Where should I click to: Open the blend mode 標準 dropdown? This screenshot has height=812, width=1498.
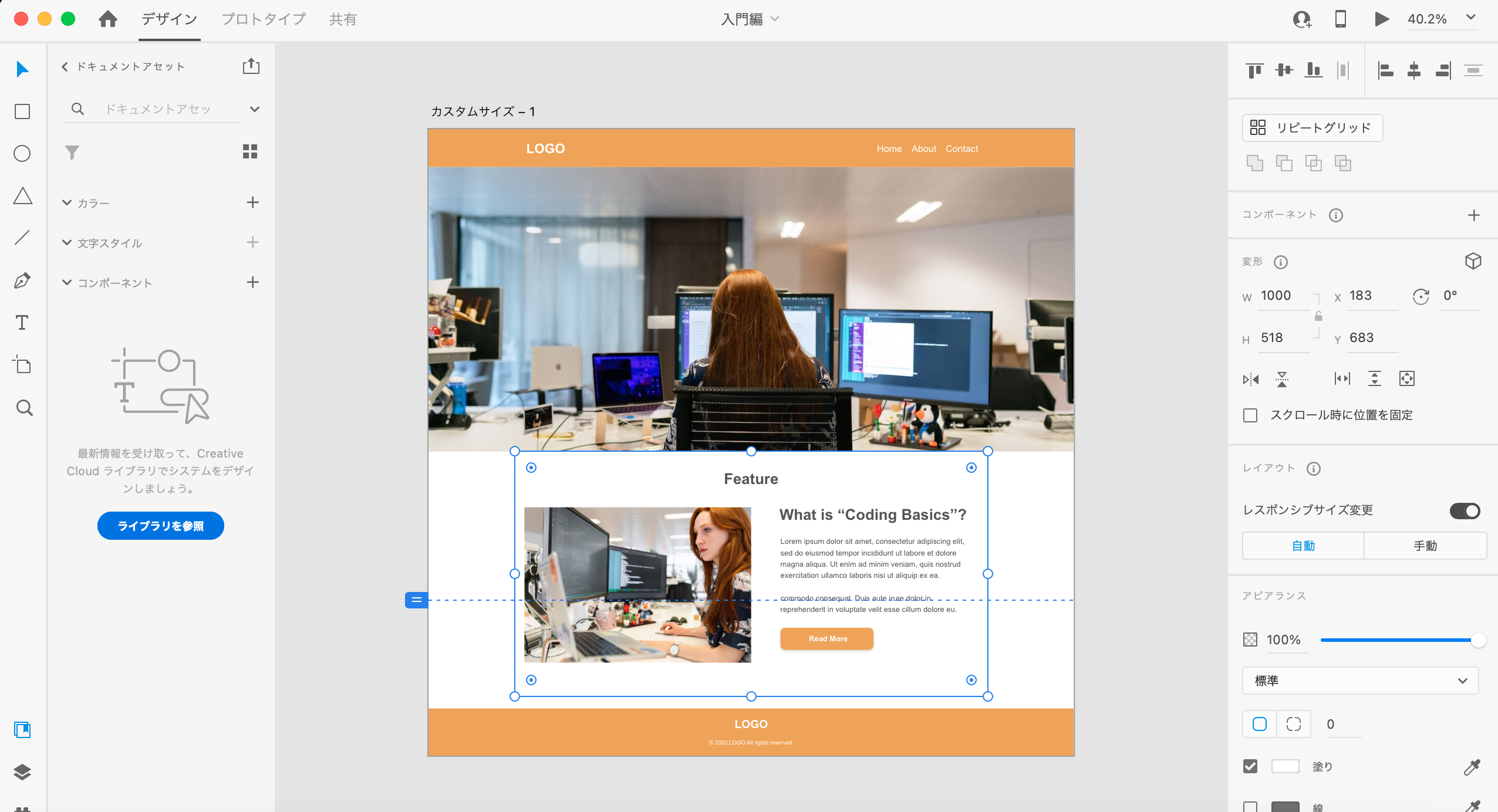1360,681
